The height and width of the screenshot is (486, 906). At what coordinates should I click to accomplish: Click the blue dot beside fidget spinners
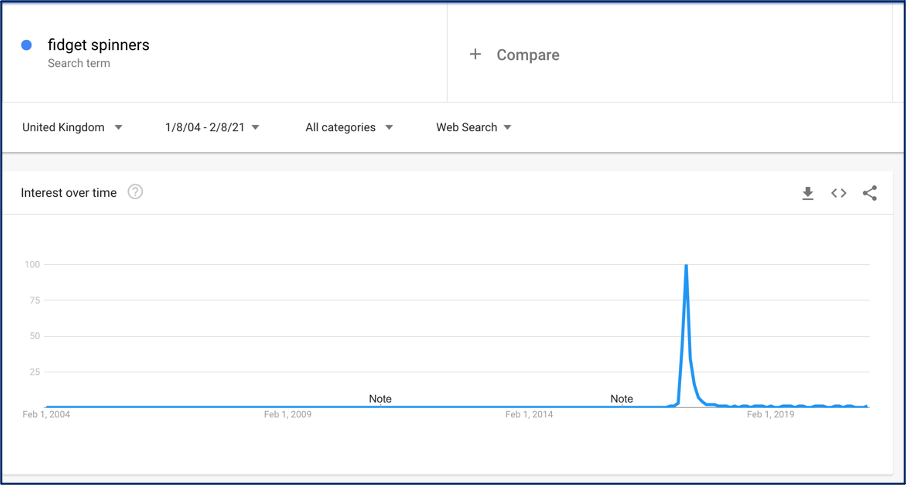[27, 45]
